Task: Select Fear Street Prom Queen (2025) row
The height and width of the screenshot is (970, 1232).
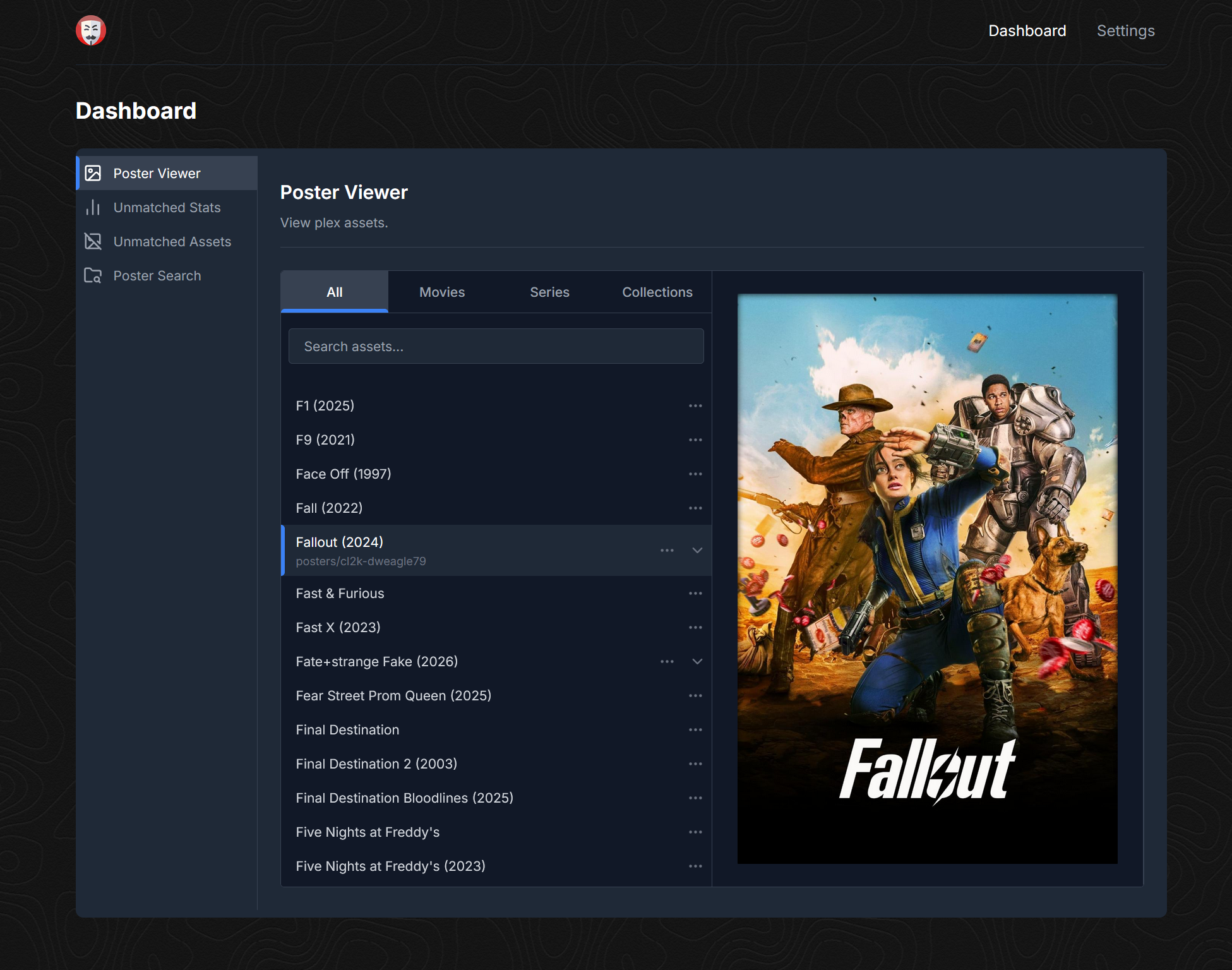Action: tap(496, 695)
